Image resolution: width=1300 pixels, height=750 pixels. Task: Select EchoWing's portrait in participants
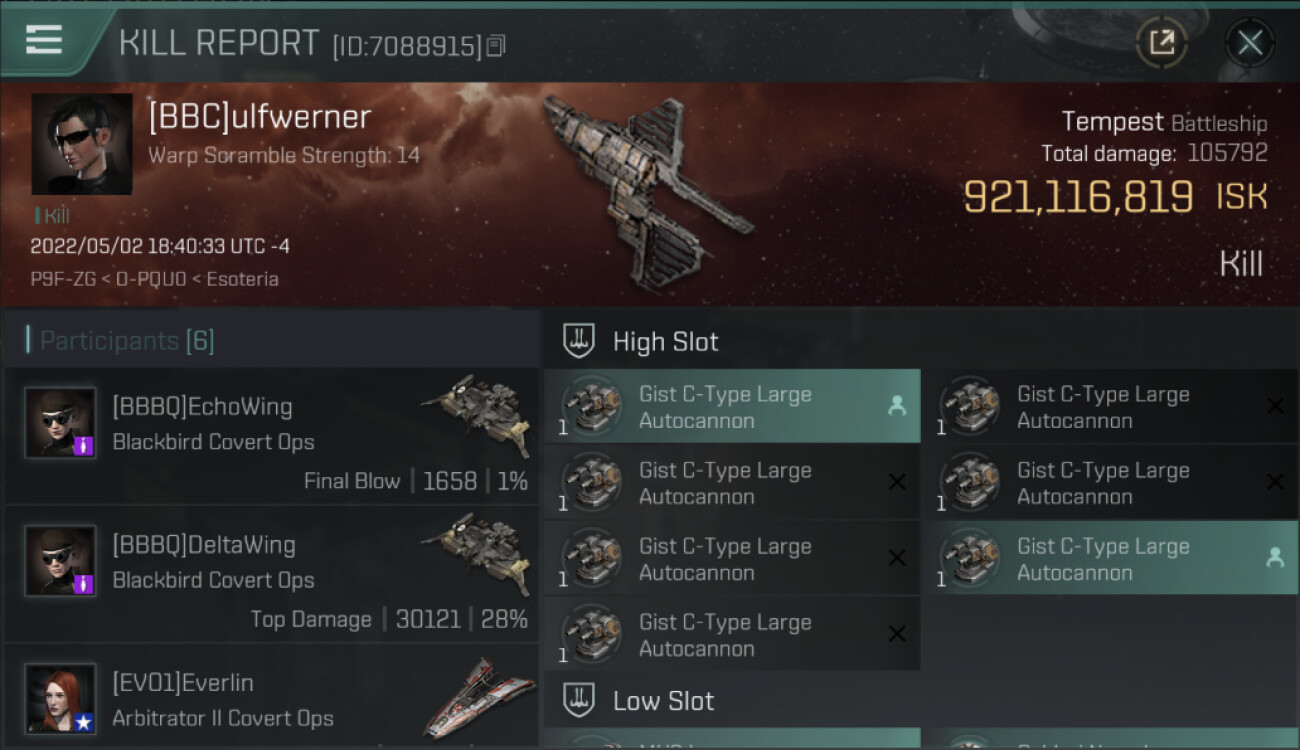coord(60,423)
